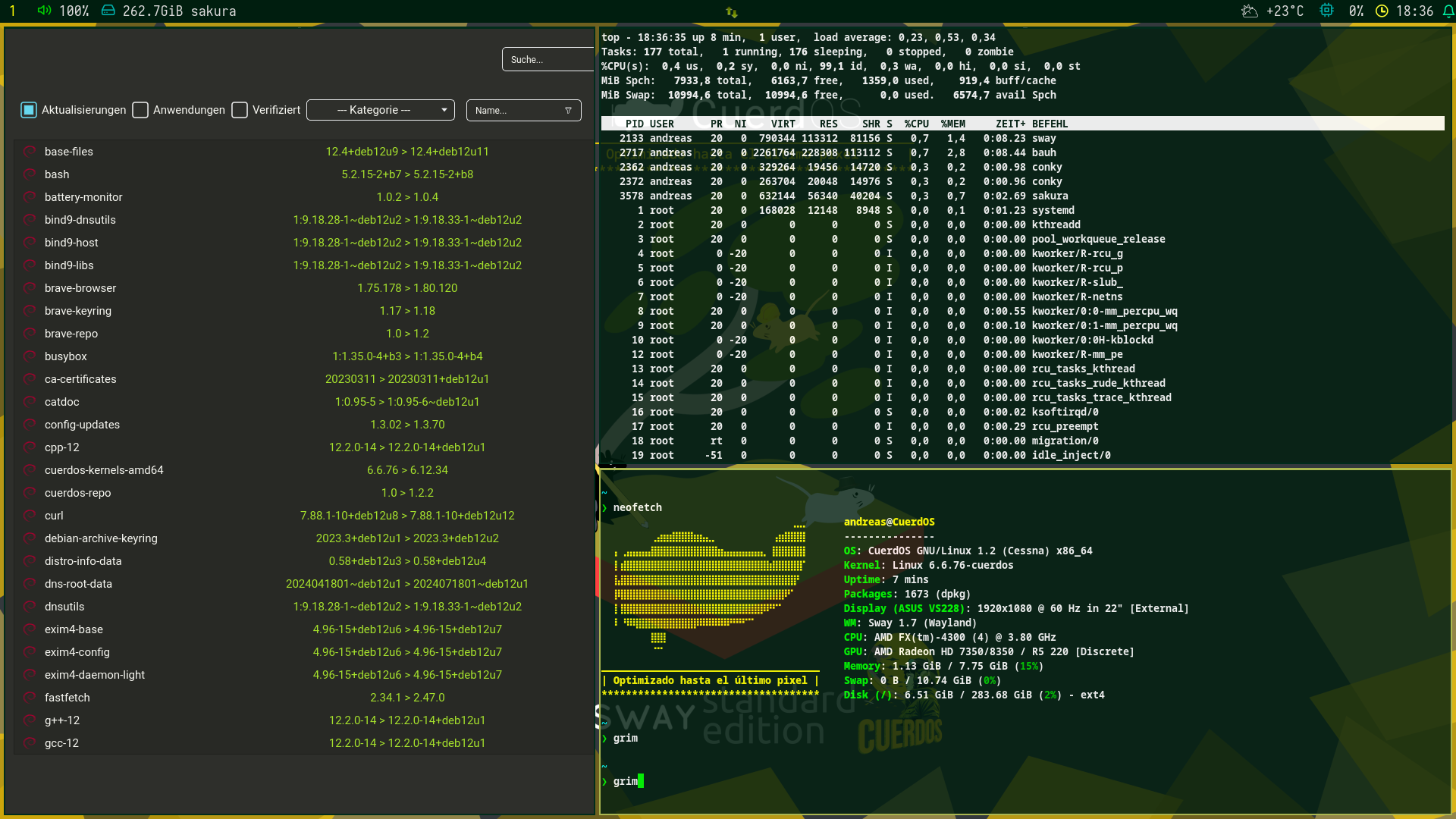Click into the Name filter field
The height and width of the screenshot is (819, 1456).
click(516, 111)
